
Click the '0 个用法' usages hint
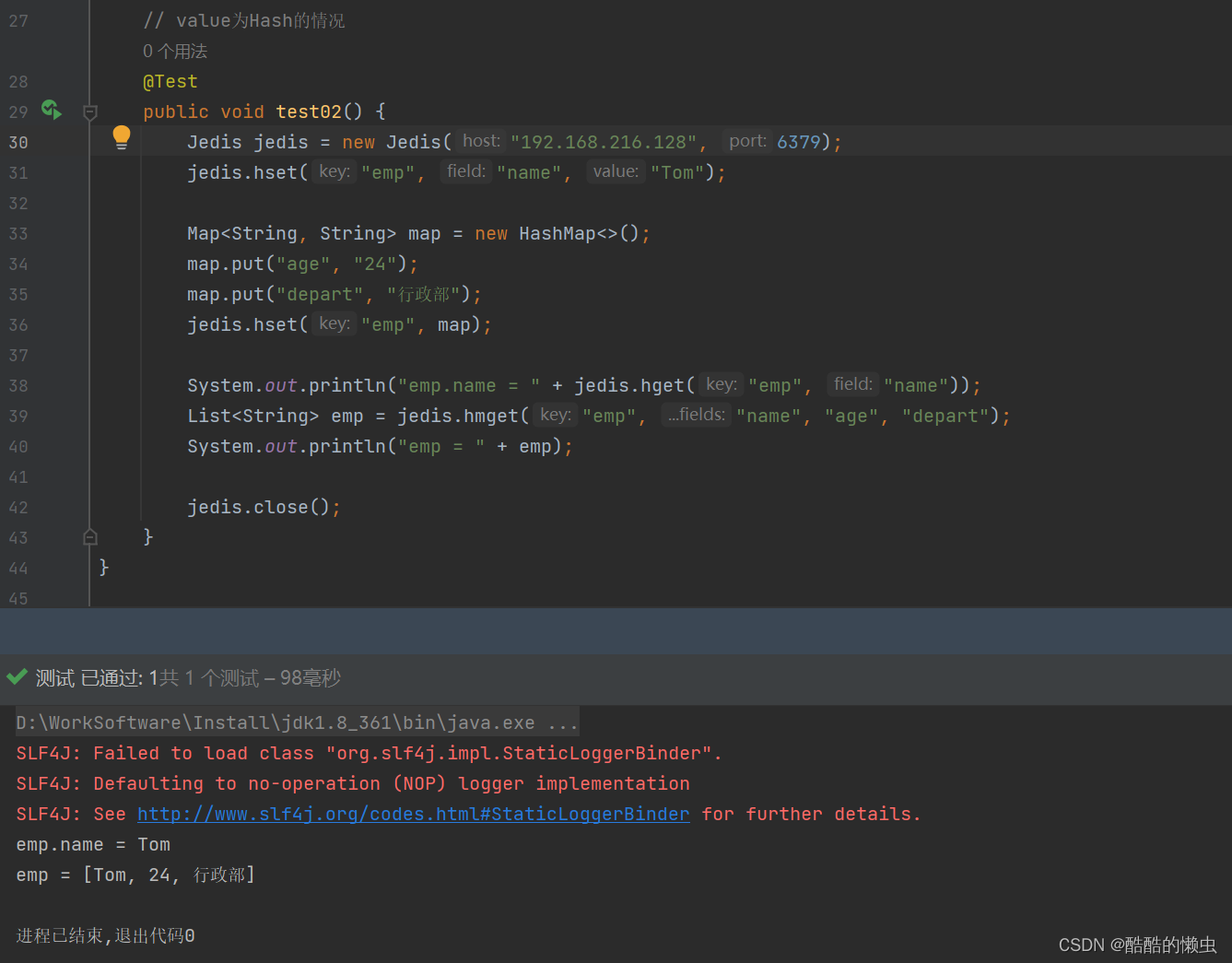coord(175,51)
